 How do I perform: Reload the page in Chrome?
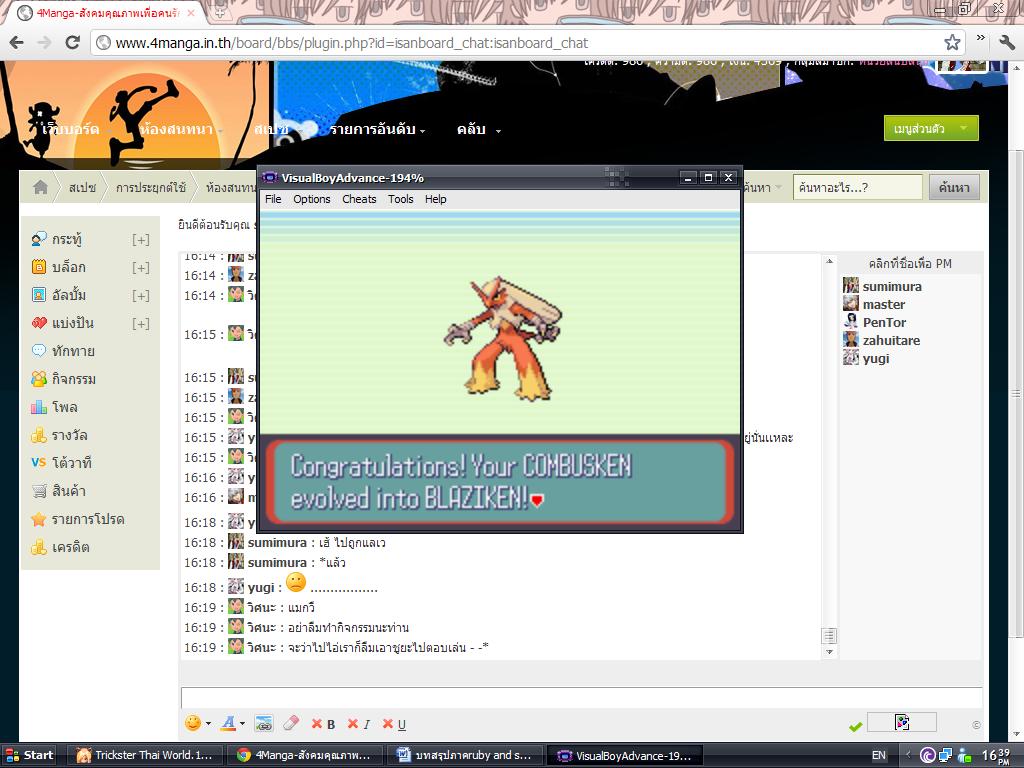pos(72,42)
